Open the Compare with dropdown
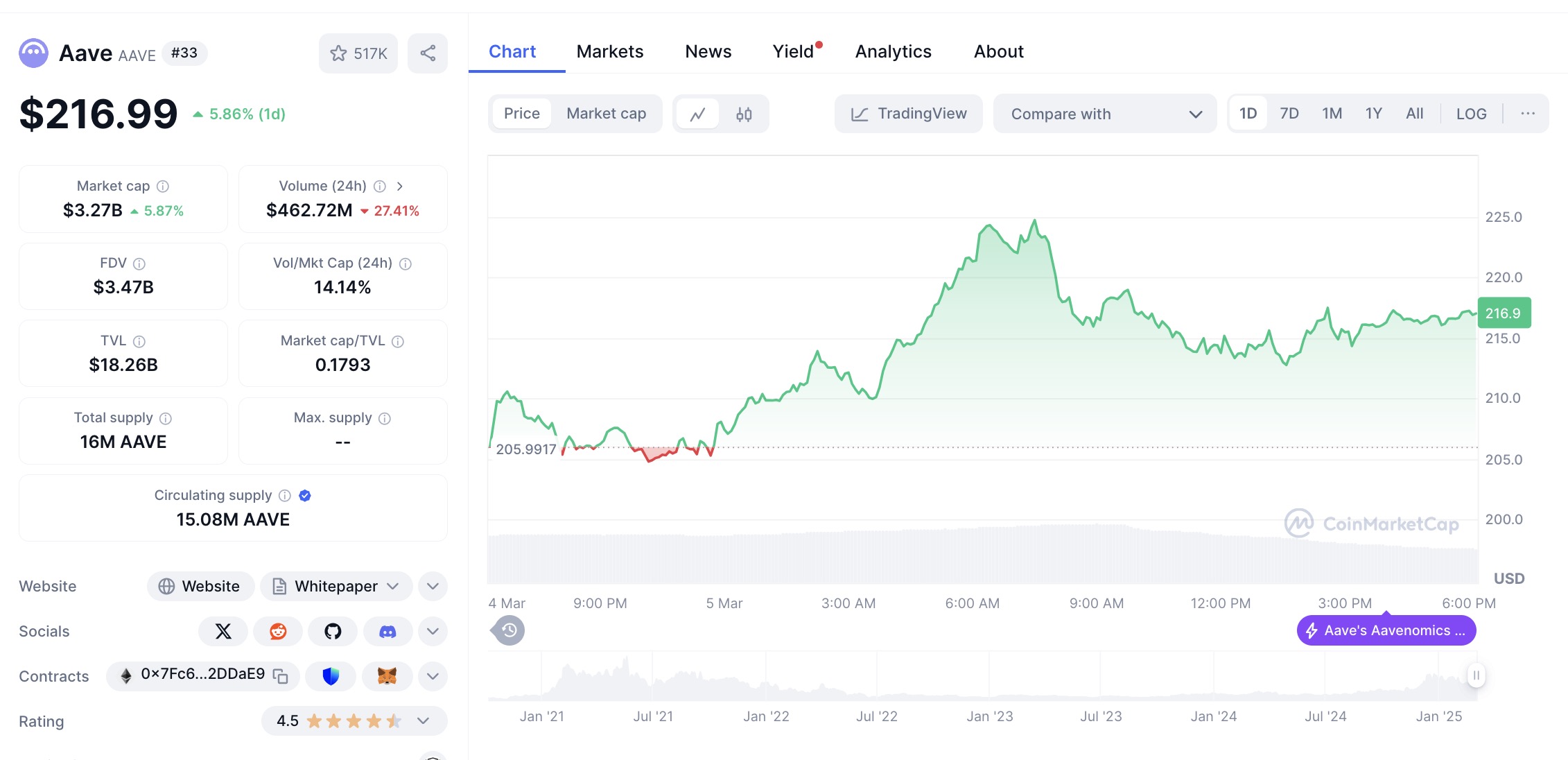Image resolution: width=1568 pixels, height=760 pixels. click(1105, 114)
